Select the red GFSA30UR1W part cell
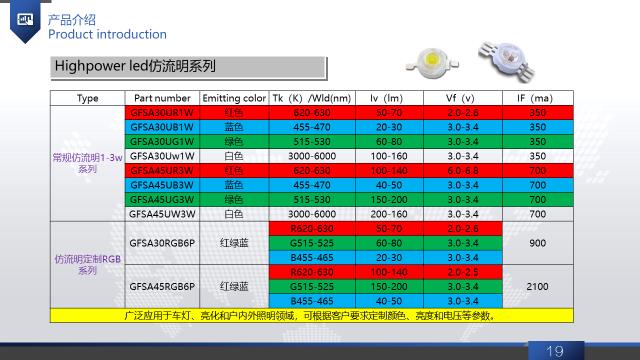The image size is (640, 360). [x=162, y=113]
